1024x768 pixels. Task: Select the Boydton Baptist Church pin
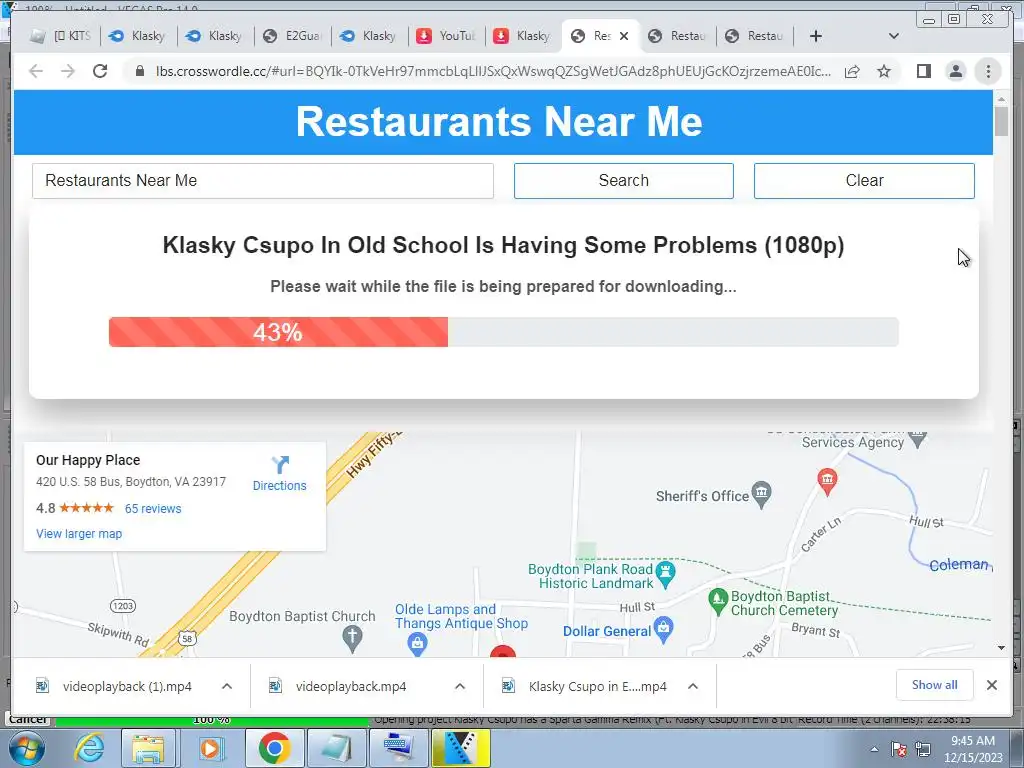[353, 638]
